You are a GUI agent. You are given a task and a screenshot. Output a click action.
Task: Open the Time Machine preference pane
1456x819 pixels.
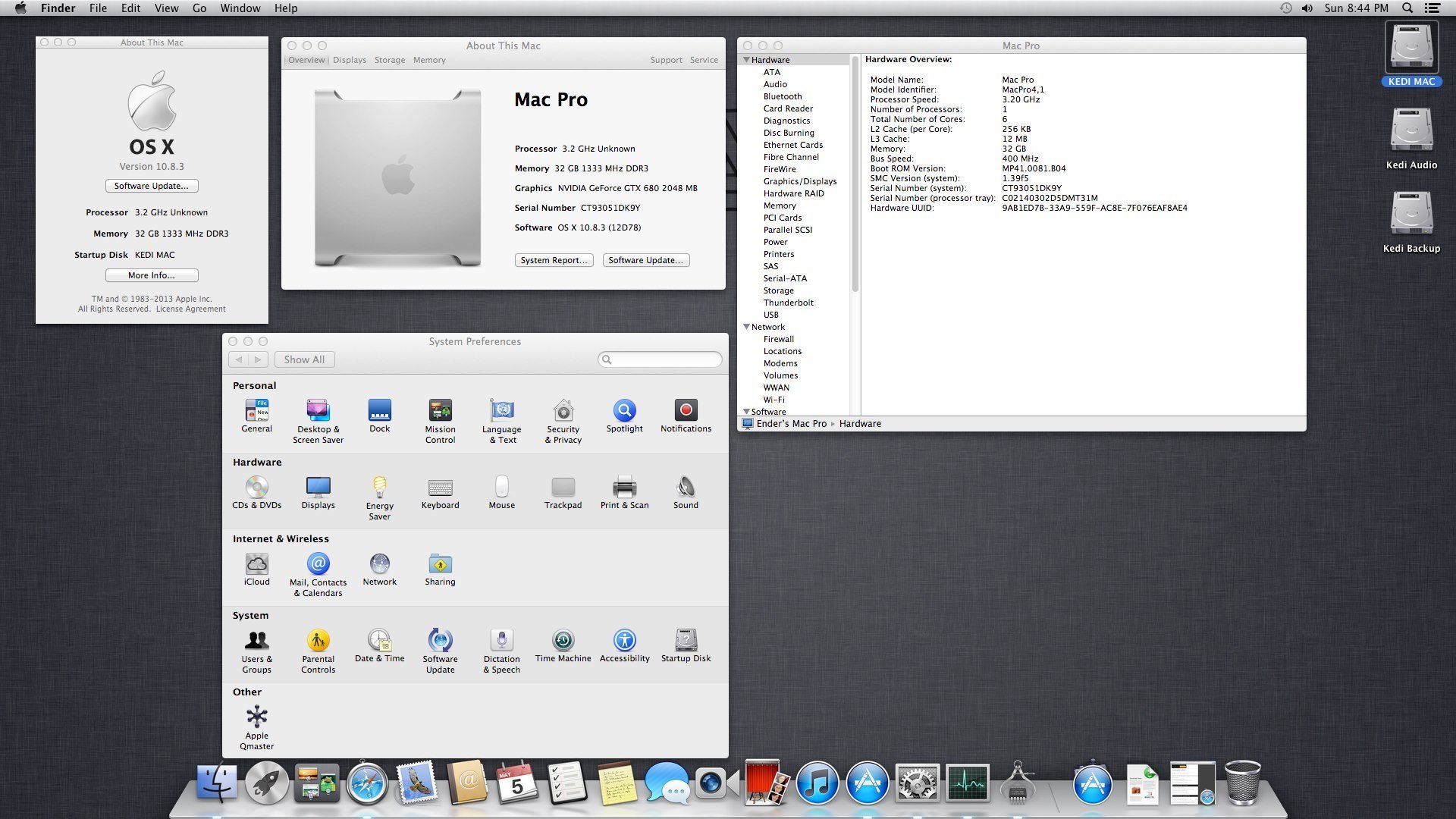pyautogui.click(x=563, y=641)
